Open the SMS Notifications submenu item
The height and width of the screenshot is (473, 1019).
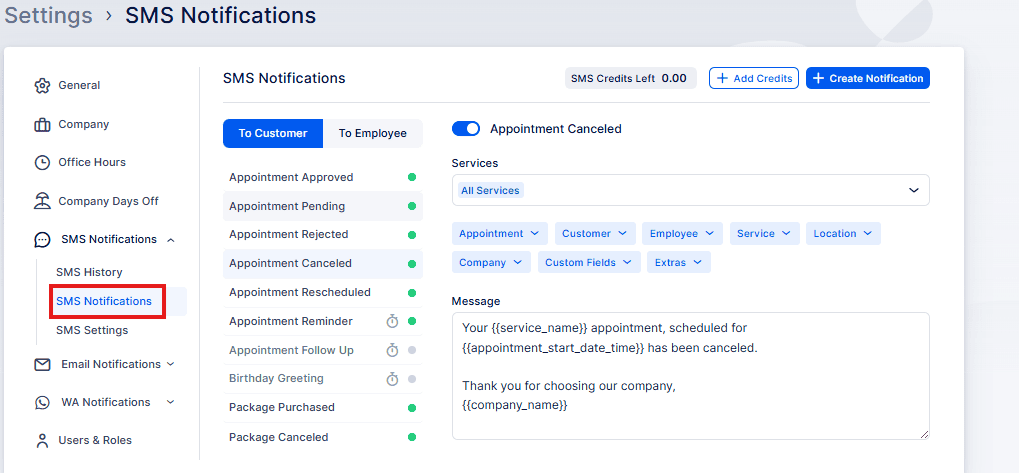[x=104, y=301]
